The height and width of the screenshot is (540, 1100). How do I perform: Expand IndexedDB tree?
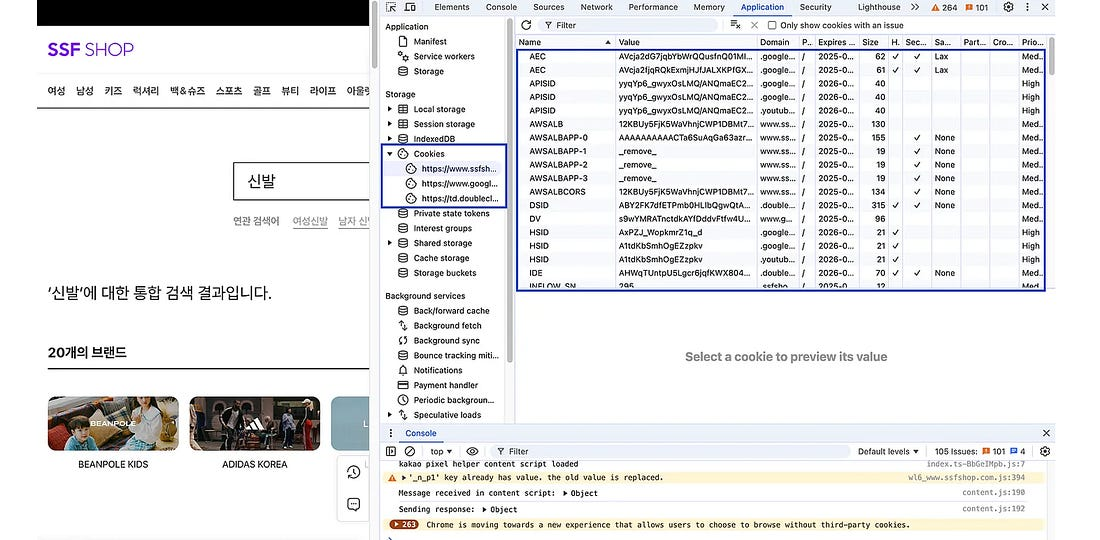tap(390, 139)
